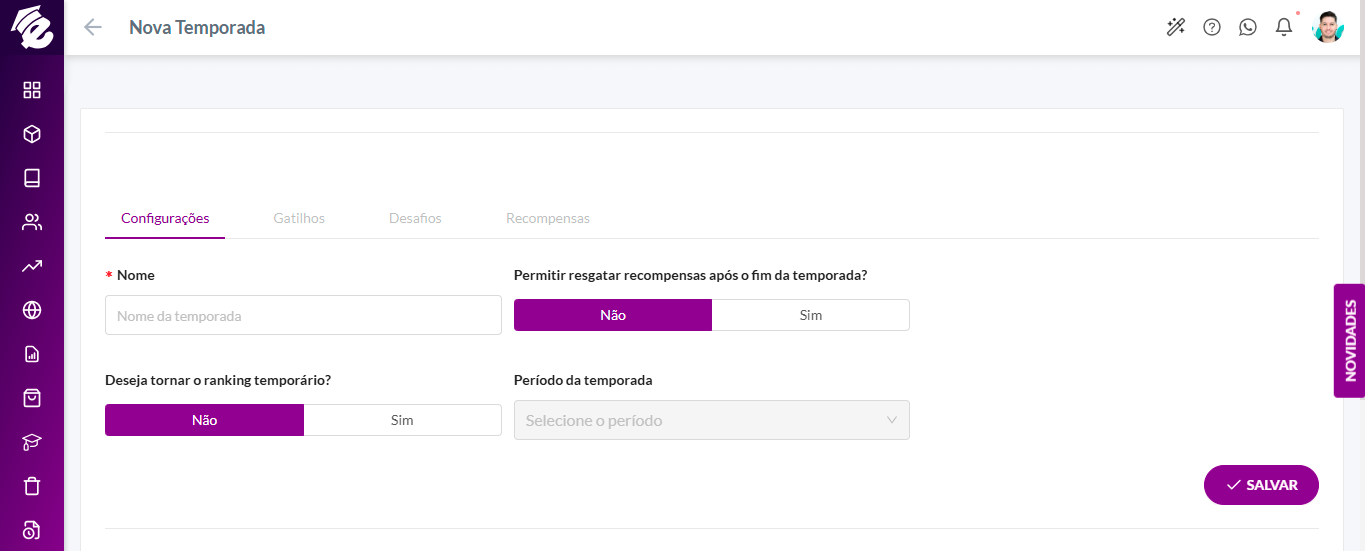
Task: Open the WhatsApp support icon
Action: coord(1248,27)
